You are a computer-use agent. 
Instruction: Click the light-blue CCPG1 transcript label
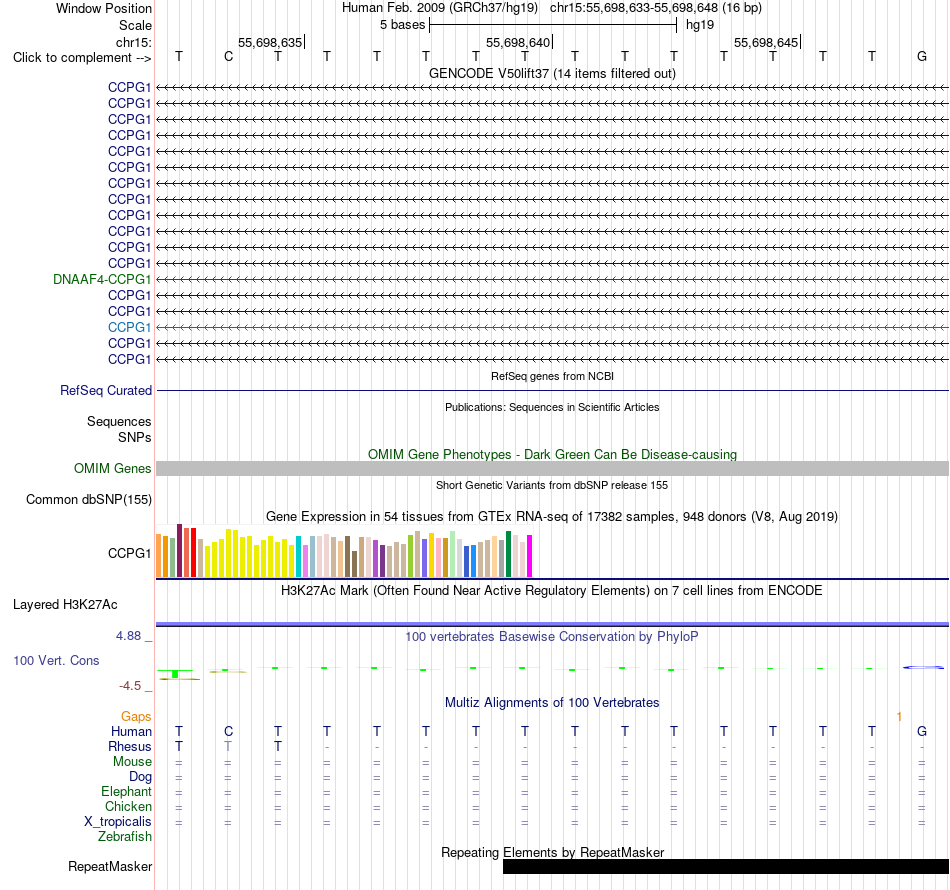(129, 327)
